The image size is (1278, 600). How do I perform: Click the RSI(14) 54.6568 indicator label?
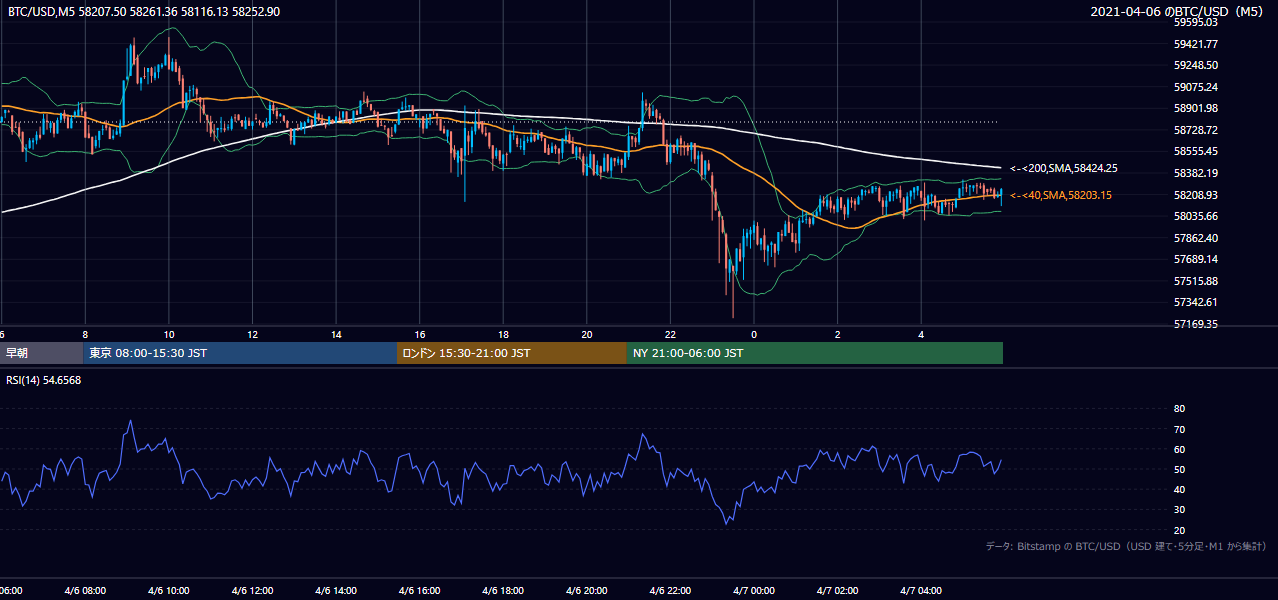click(x=44, y=380)
